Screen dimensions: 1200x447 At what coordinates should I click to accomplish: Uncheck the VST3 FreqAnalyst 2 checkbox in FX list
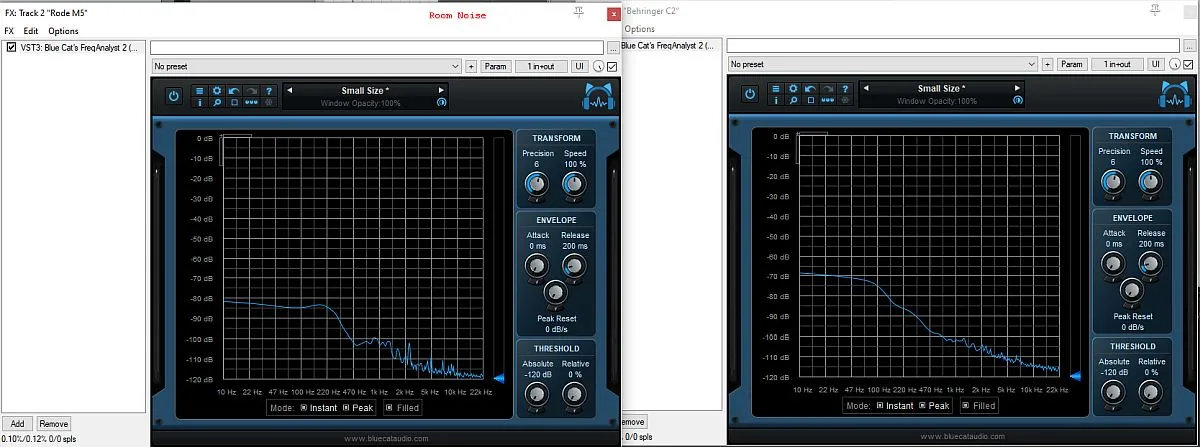point(12,47)
